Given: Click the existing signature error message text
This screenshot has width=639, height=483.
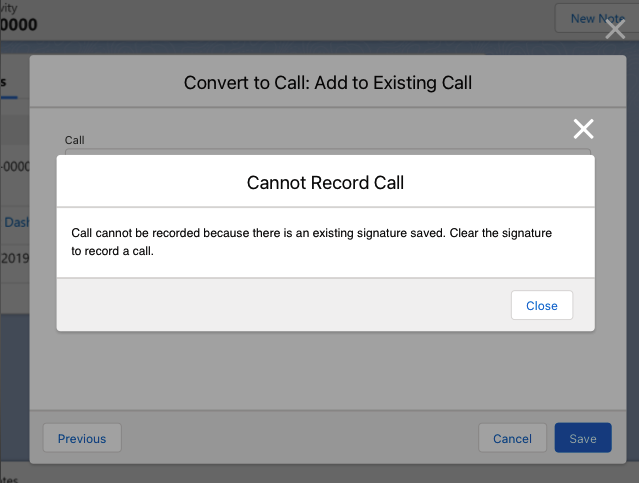Looking at the screenshot, I should [312, 241].
